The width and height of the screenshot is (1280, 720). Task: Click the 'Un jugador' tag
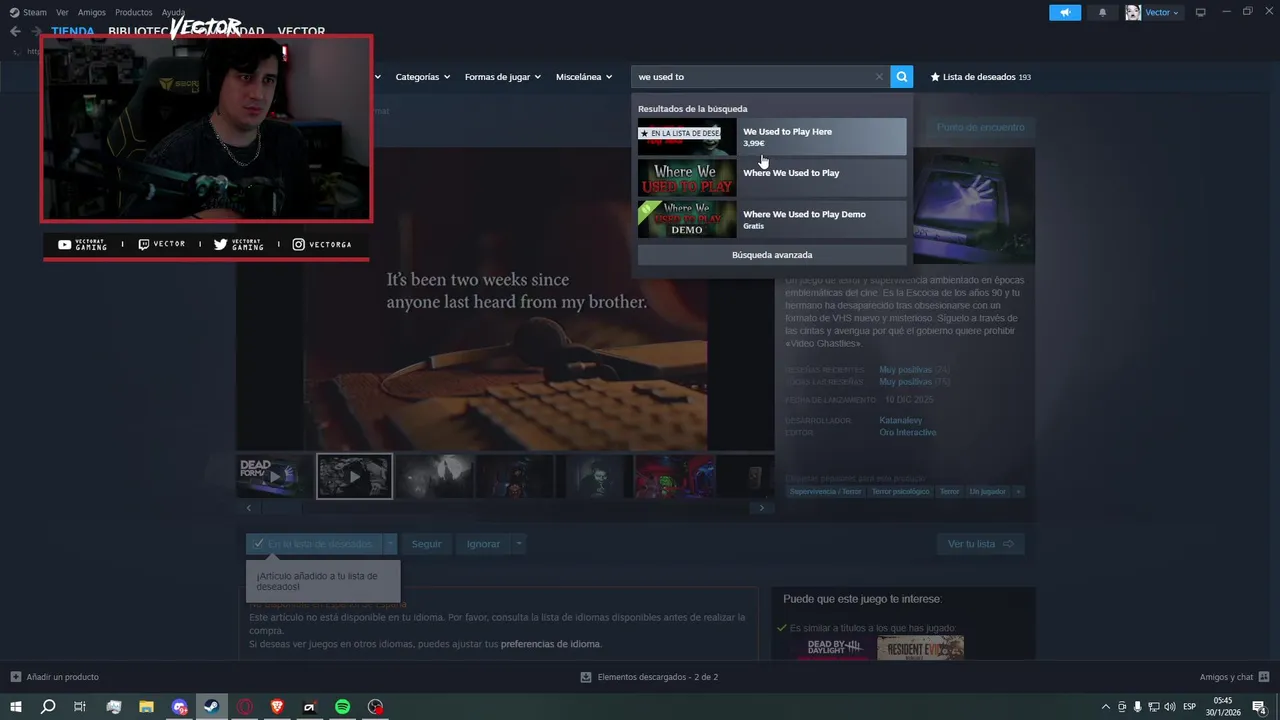pos(987,492)
